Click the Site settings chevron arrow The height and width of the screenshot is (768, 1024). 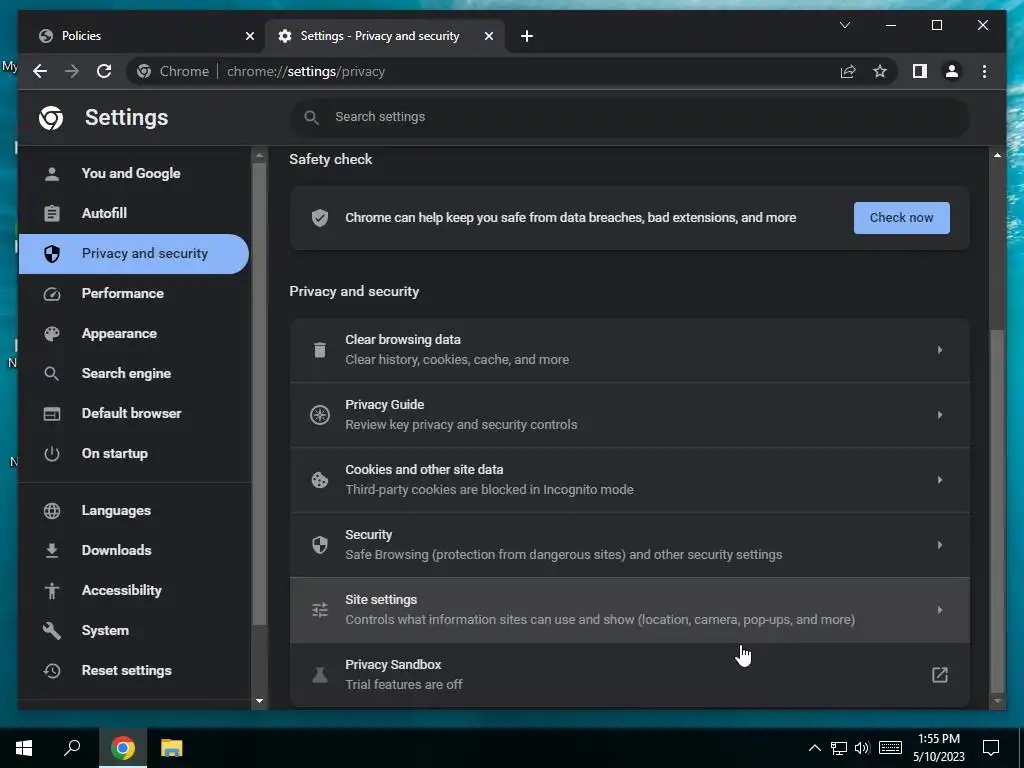coord(940,609)
